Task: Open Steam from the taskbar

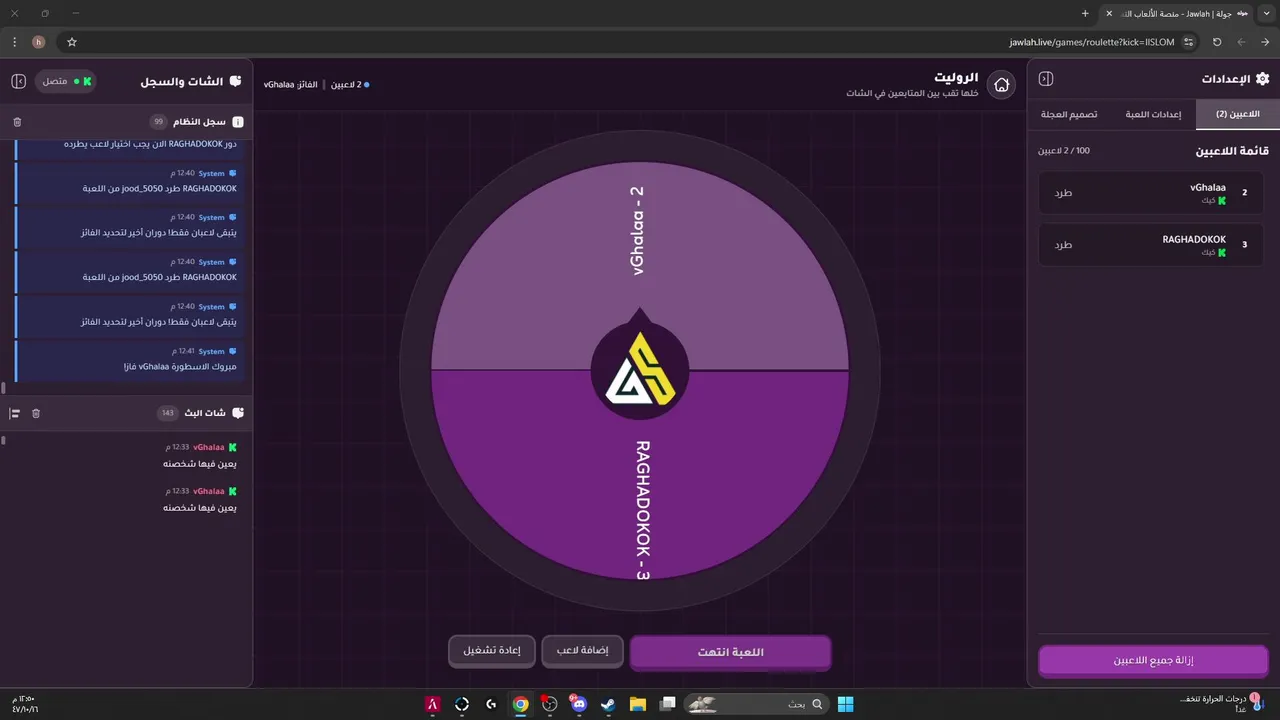Action: (x=608, y=704)
